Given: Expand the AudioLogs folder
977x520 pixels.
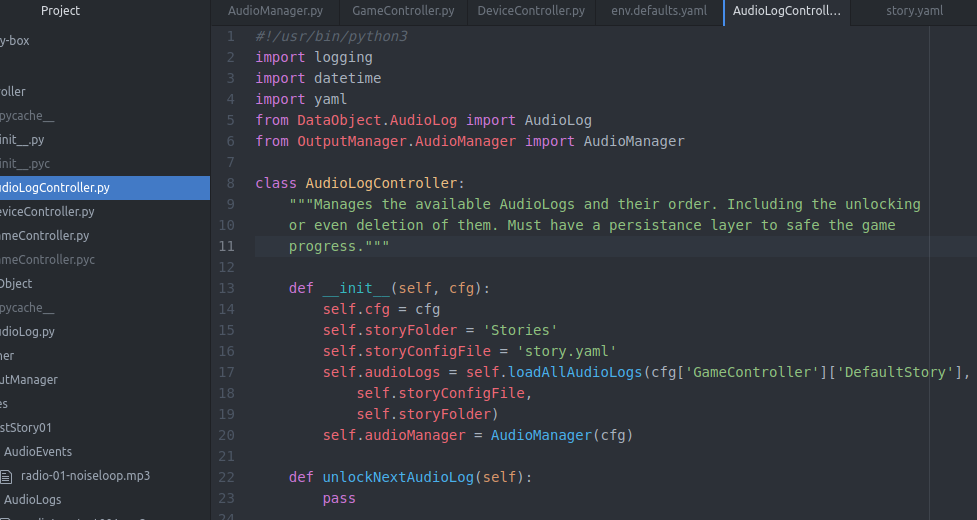Looking at the screenshot, I should [32, 499].
